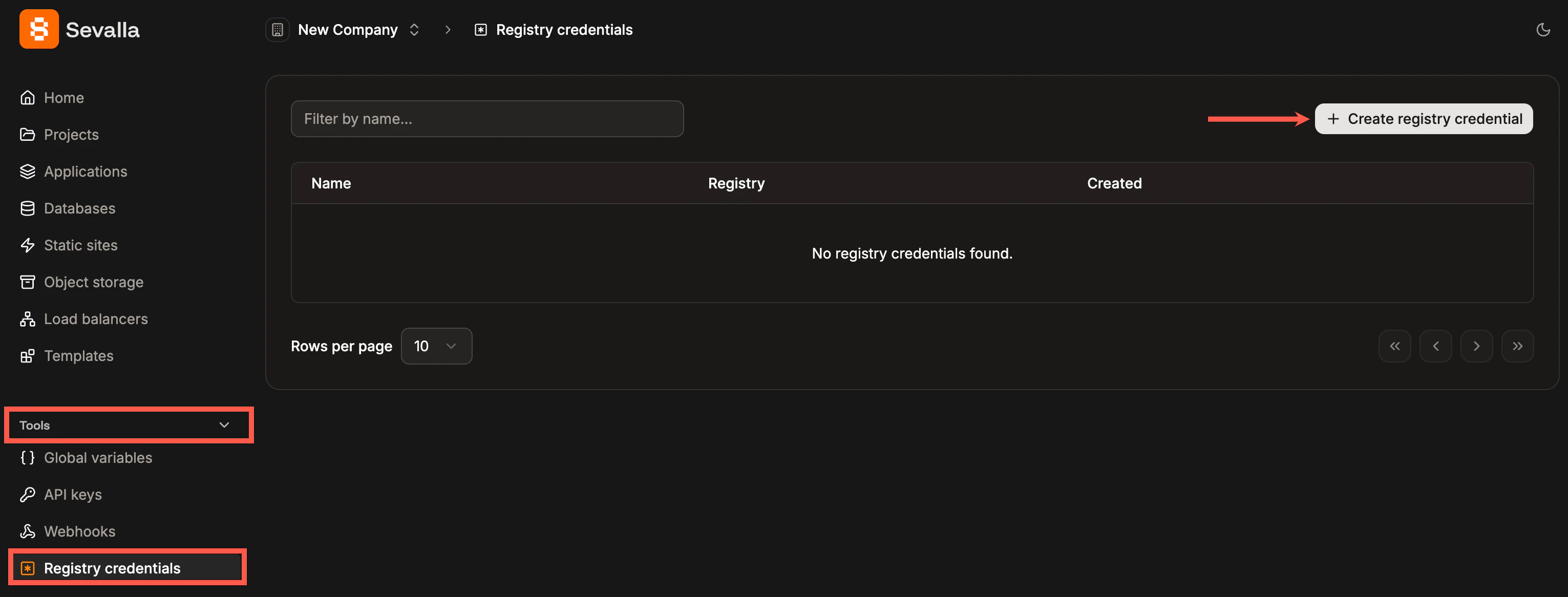This screenshot has width=1568, height=597.
Task: Toggle dark mode with the moon icon
Action: 1543,29
